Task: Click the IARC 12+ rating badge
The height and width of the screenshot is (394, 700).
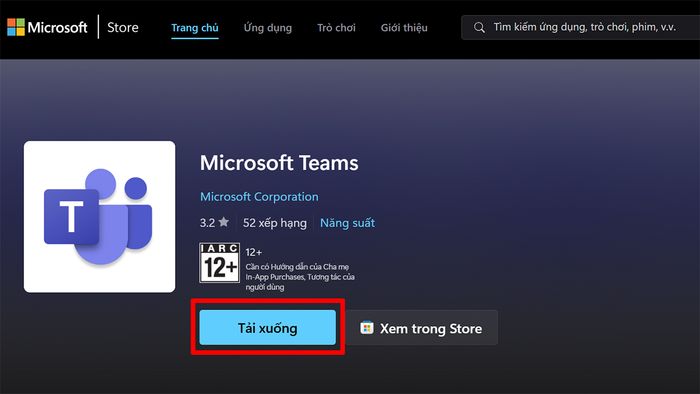Action: (220, 263)
